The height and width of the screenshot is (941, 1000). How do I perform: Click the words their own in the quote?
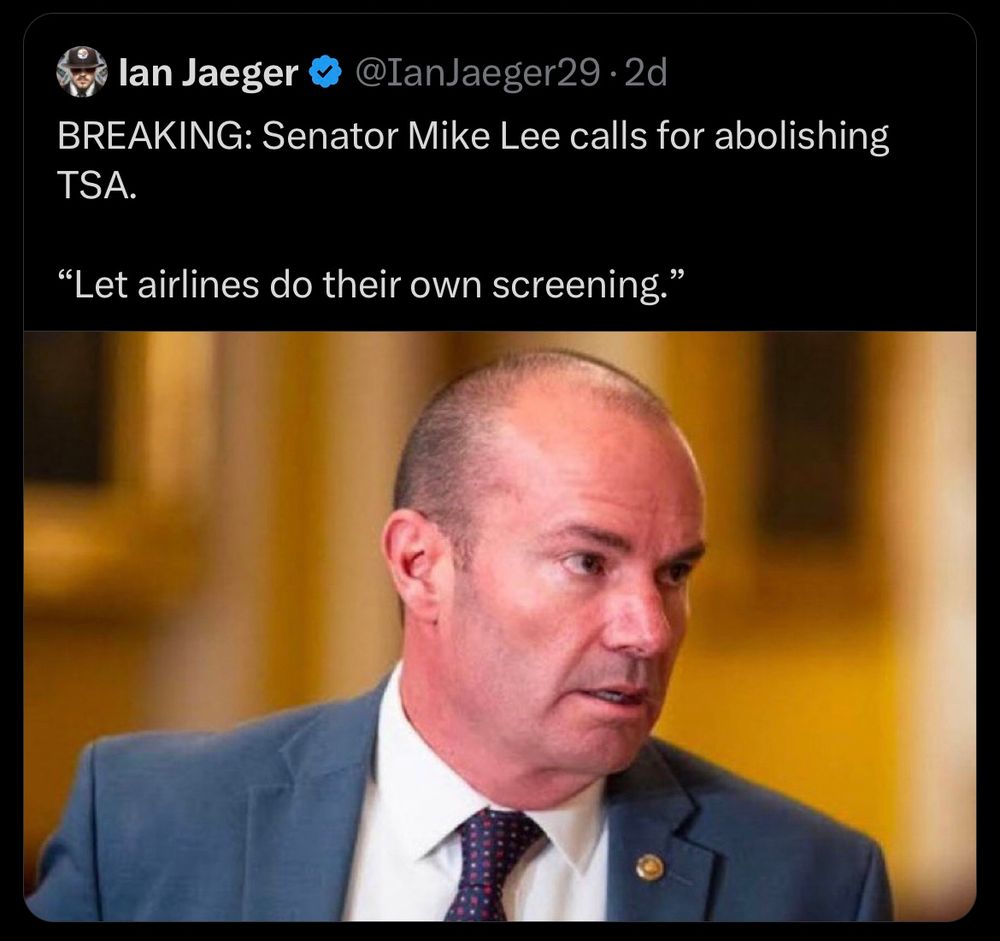coord(401,285)
